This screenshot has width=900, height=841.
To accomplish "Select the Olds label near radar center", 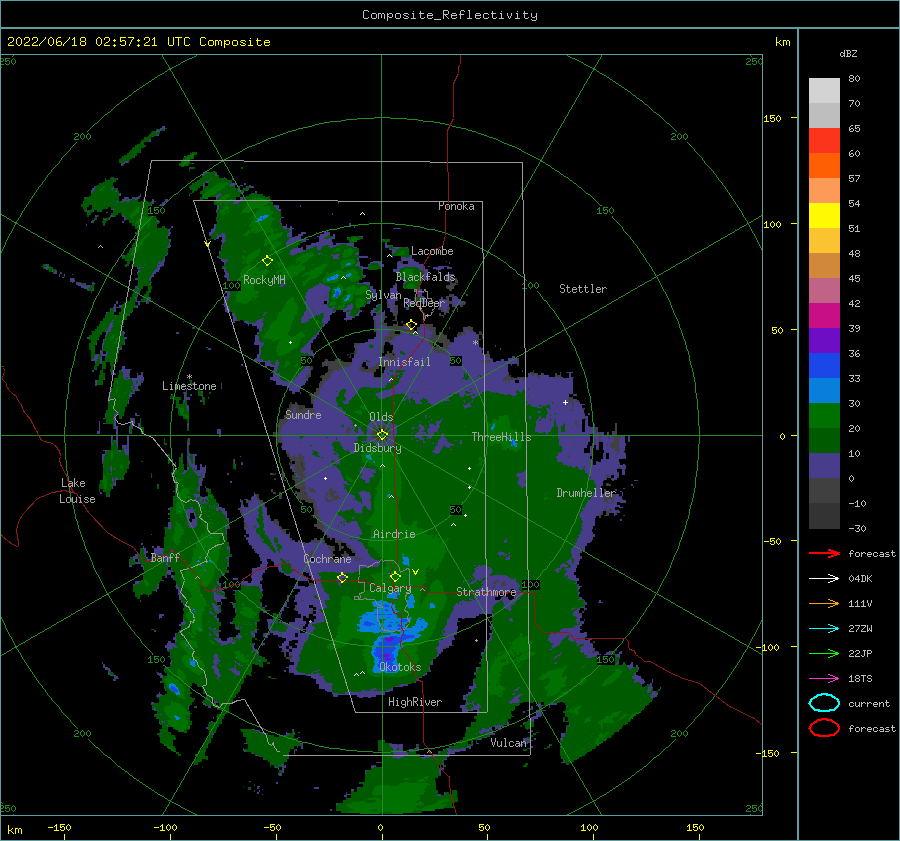I will coord(381,417).
